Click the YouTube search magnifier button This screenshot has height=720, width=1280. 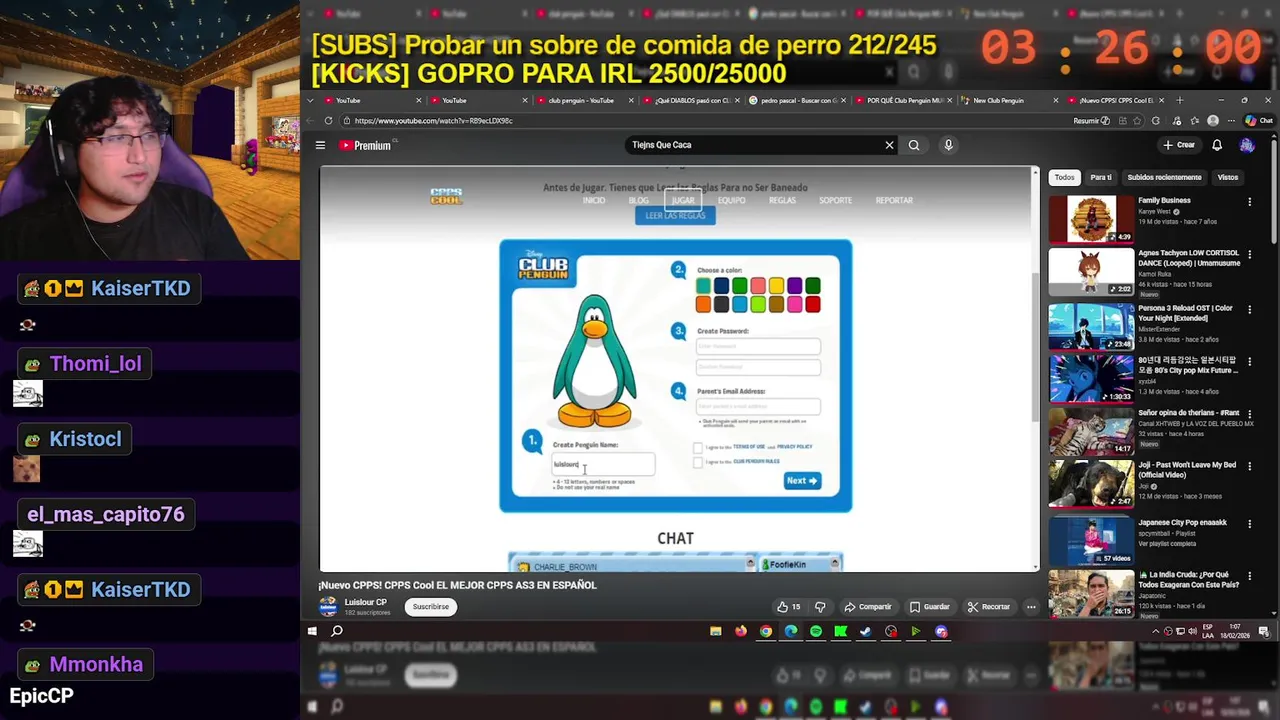(914, 145)
